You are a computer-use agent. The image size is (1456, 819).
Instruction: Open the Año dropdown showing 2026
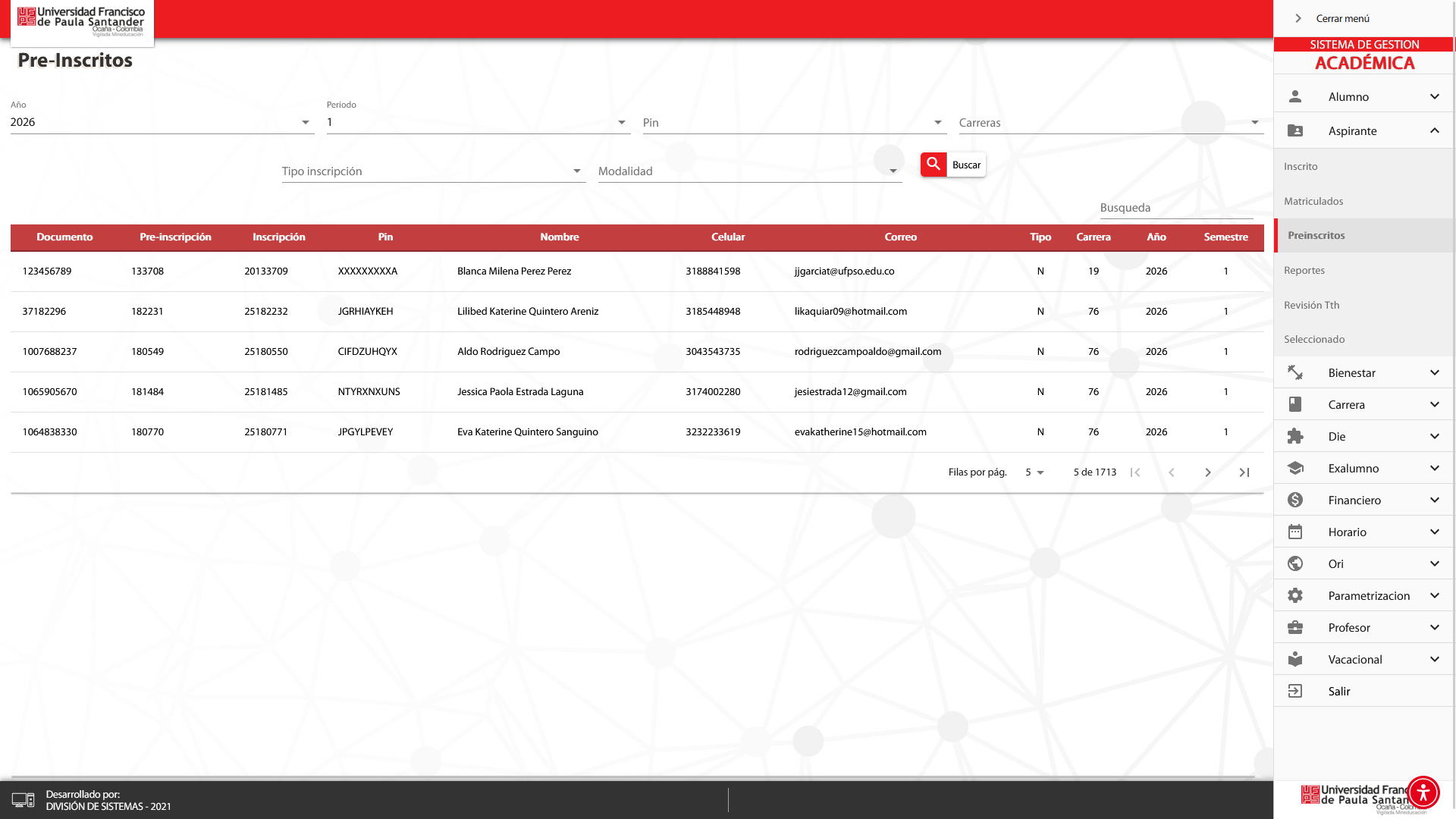[162, 123]
